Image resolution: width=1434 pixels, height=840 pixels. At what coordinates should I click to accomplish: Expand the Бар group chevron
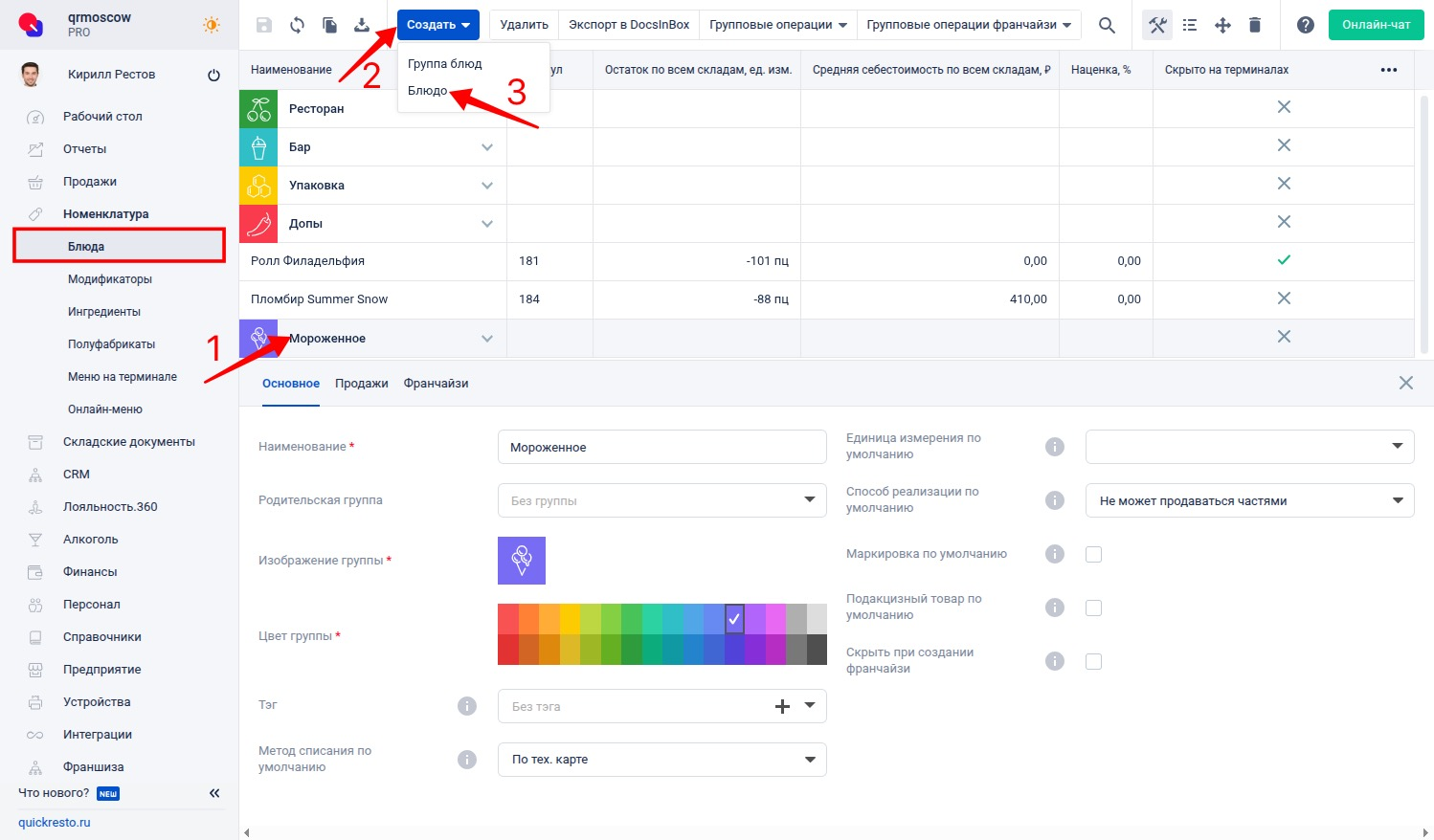click(x=487, y=147)
